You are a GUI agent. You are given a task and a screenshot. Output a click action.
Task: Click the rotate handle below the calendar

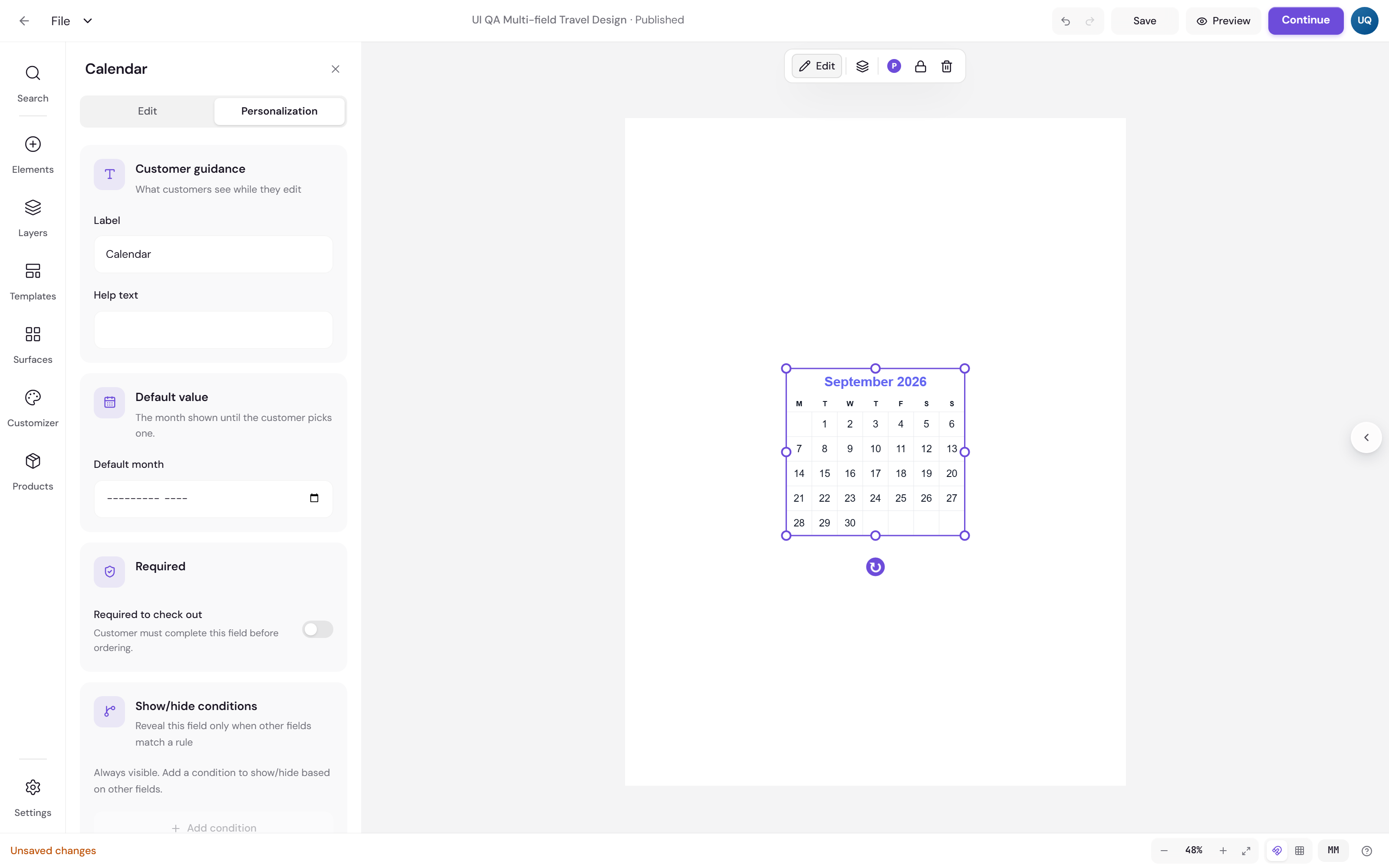875,567
